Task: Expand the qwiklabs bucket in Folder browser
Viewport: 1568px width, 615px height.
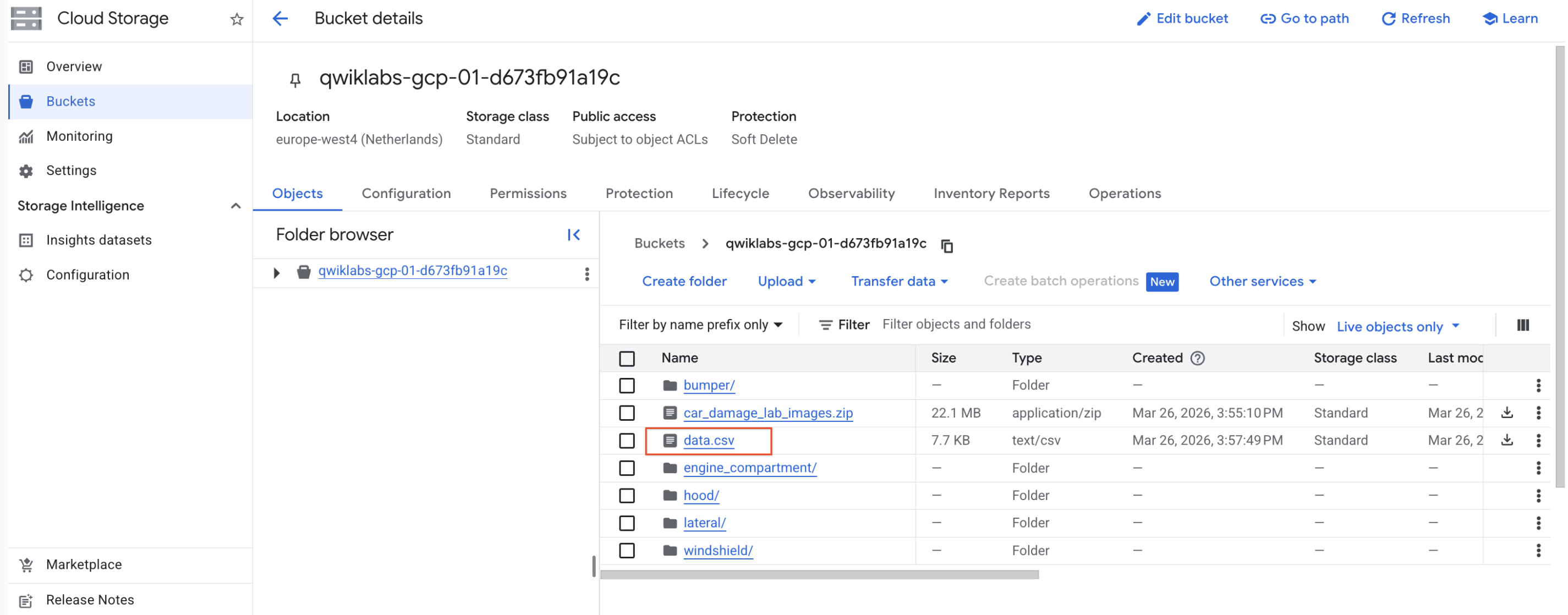Action: click(x=277, y=272)
